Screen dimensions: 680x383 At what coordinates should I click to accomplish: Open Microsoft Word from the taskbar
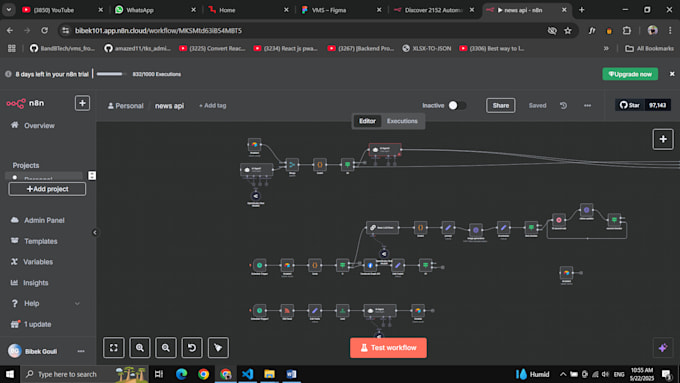click(291, 374)
